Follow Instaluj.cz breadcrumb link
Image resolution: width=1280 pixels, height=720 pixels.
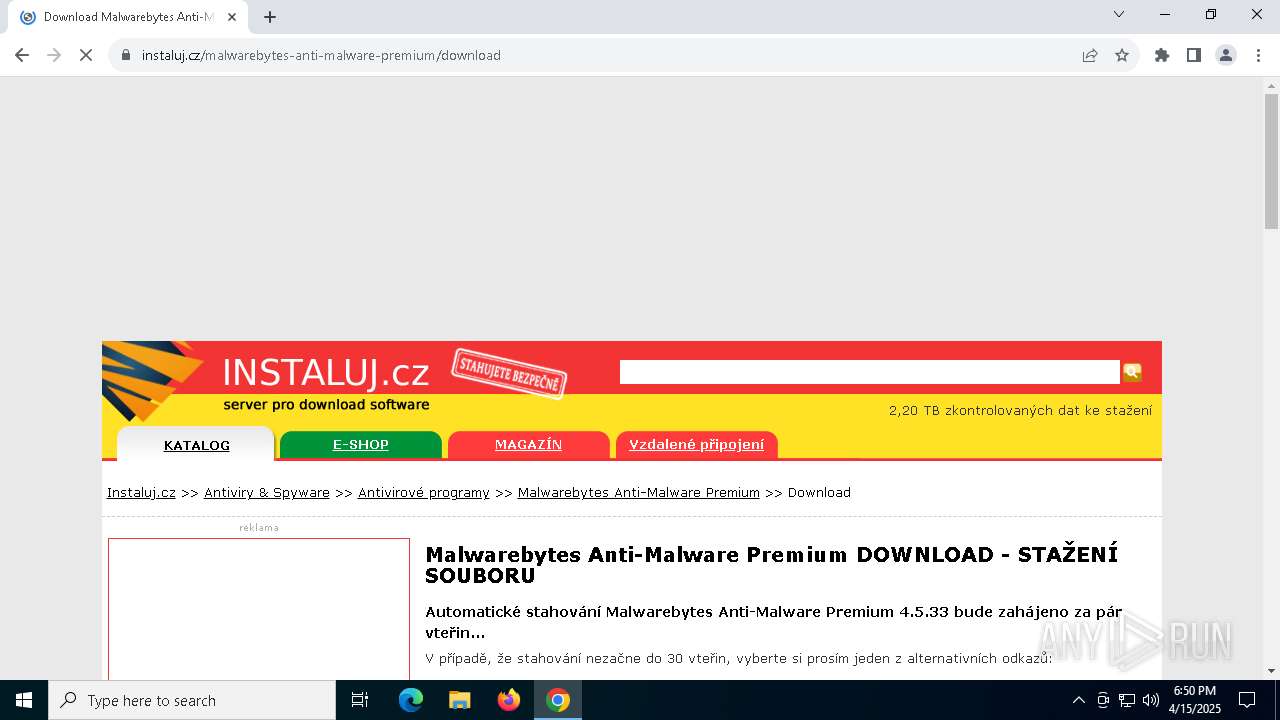[x=141, y=492]
